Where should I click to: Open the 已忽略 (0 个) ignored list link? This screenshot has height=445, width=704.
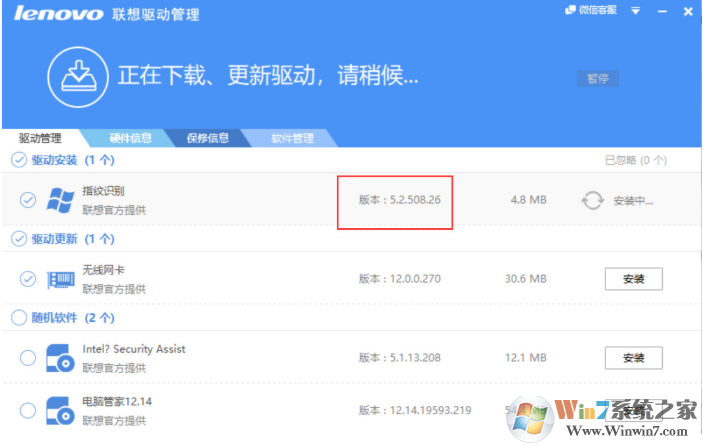[636, 160]
